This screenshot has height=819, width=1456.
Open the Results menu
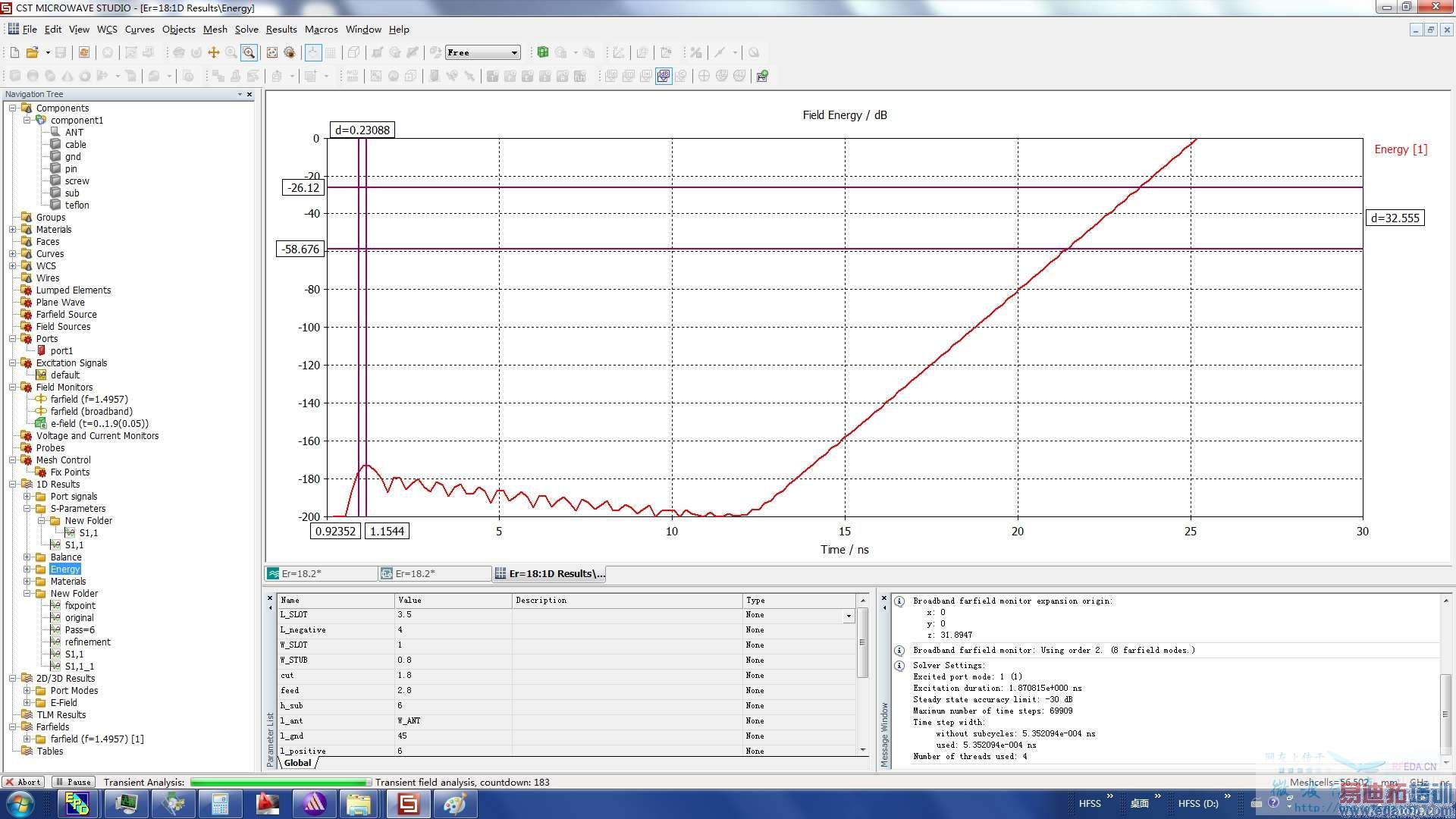click(281, 29)
